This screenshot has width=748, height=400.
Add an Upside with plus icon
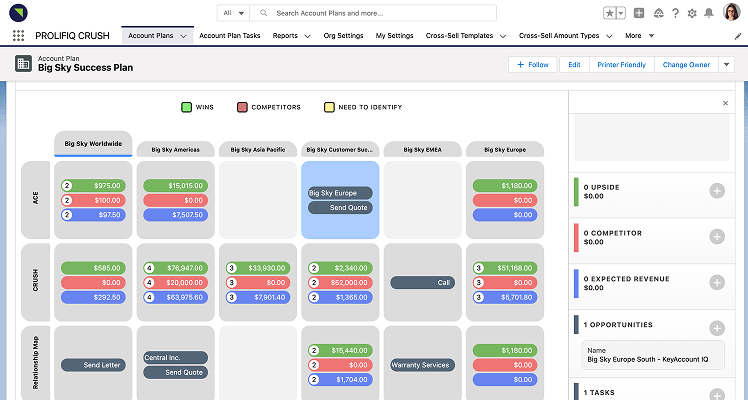[717, 191]
